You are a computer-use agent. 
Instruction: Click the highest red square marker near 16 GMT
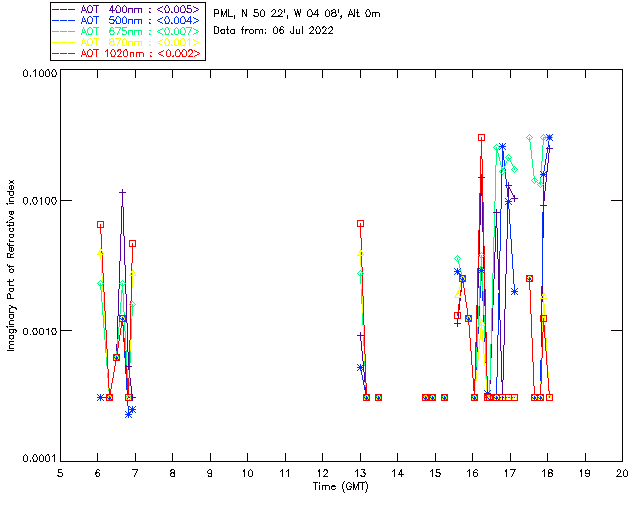click(481, 138)
